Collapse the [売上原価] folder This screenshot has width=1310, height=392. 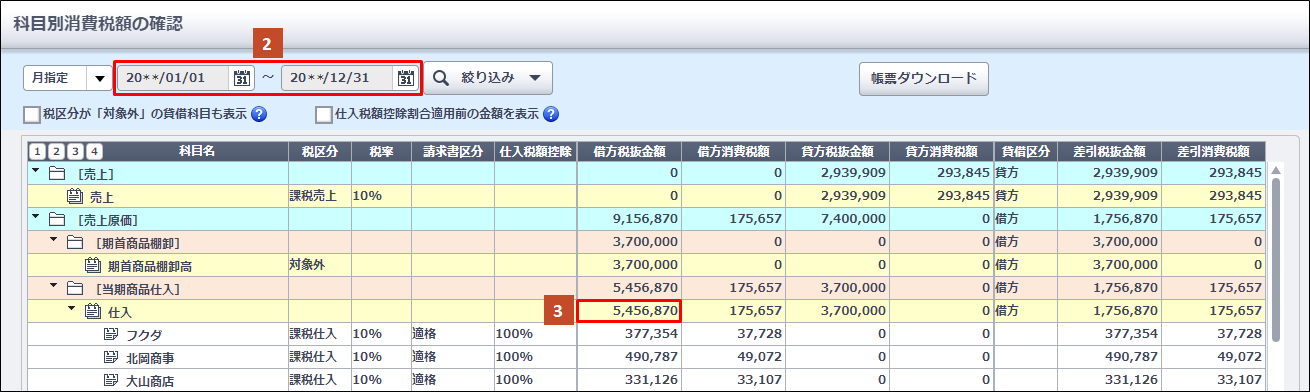(x=37, y=216)
